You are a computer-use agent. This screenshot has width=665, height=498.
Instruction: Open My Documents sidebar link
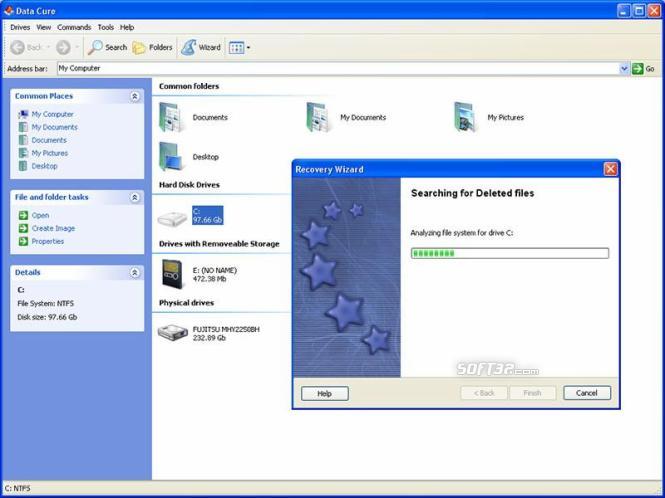[55, 127]
